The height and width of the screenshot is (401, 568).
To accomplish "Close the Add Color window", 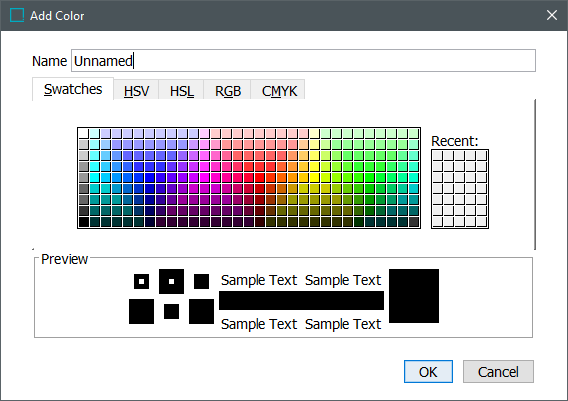I will (552, 15).
